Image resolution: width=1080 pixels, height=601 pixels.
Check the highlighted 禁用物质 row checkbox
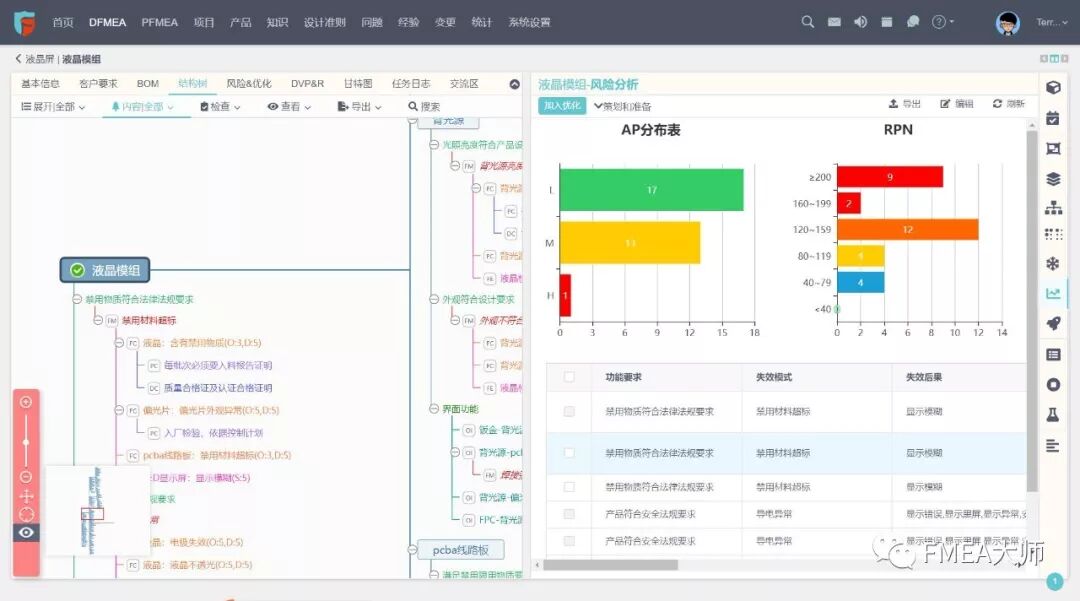tap(569, 453)
